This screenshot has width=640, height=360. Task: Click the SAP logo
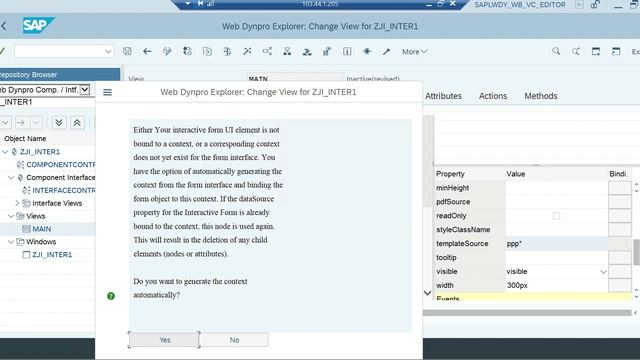click(x=38, y=26)
